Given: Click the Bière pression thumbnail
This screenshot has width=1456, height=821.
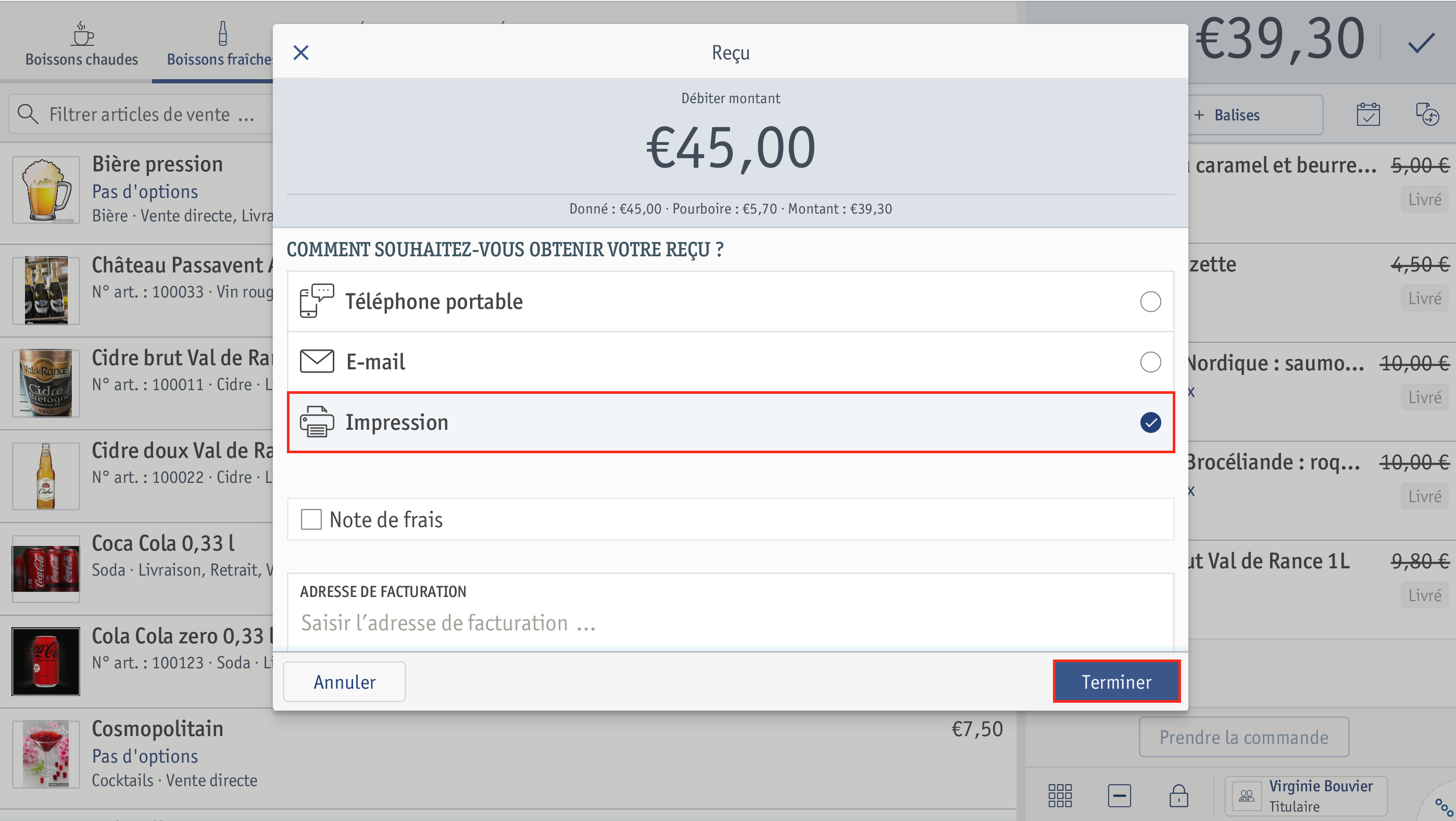Looking at the screenshot, I should coord(46,190).
